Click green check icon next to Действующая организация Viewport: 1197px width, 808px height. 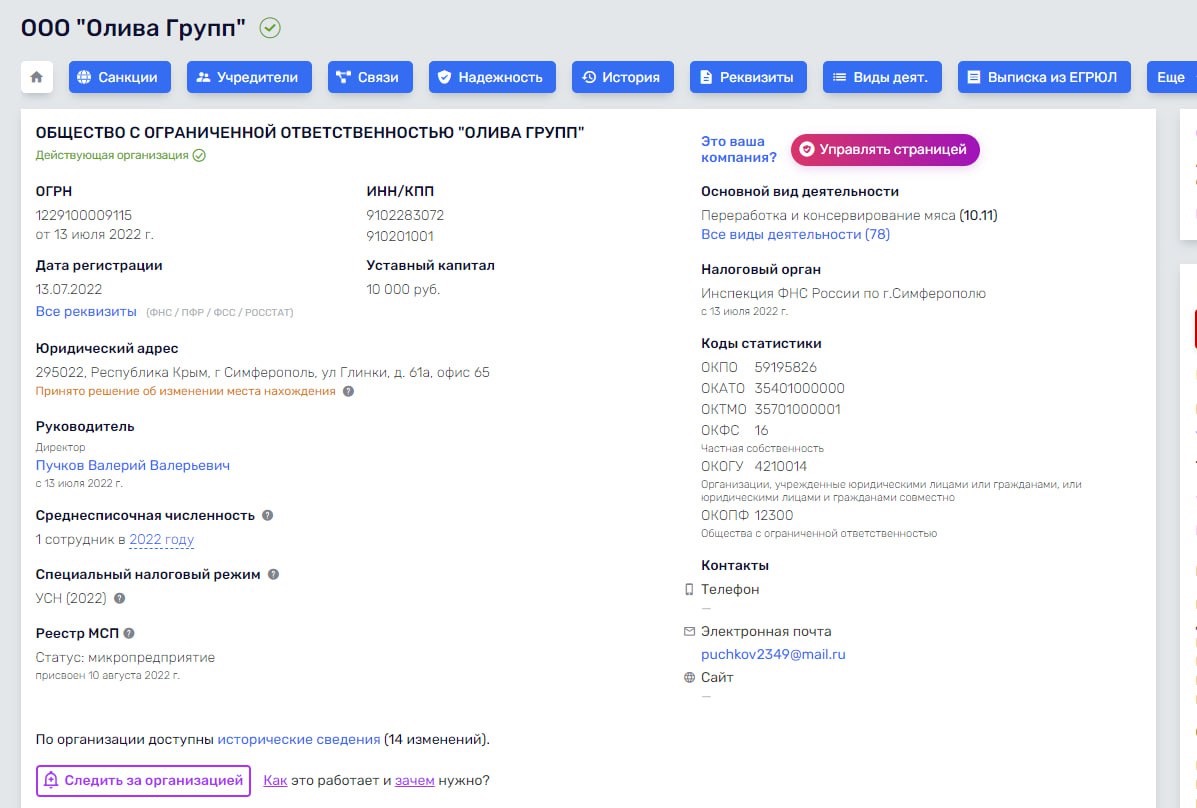pyautogui.click(x=199, y=155)
